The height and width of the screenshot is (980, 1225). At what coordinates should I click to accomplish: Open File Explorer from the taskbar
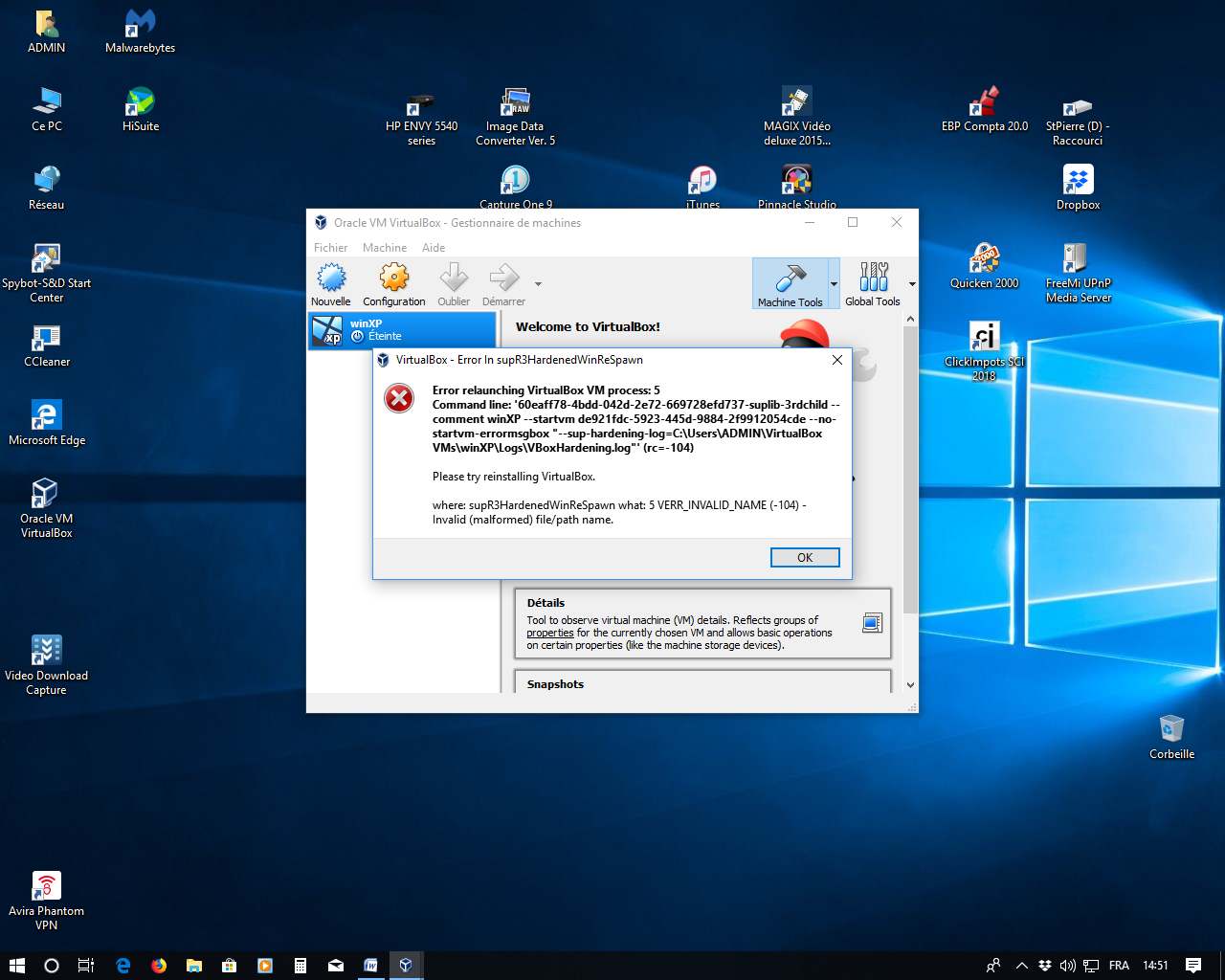coord(194,966)
